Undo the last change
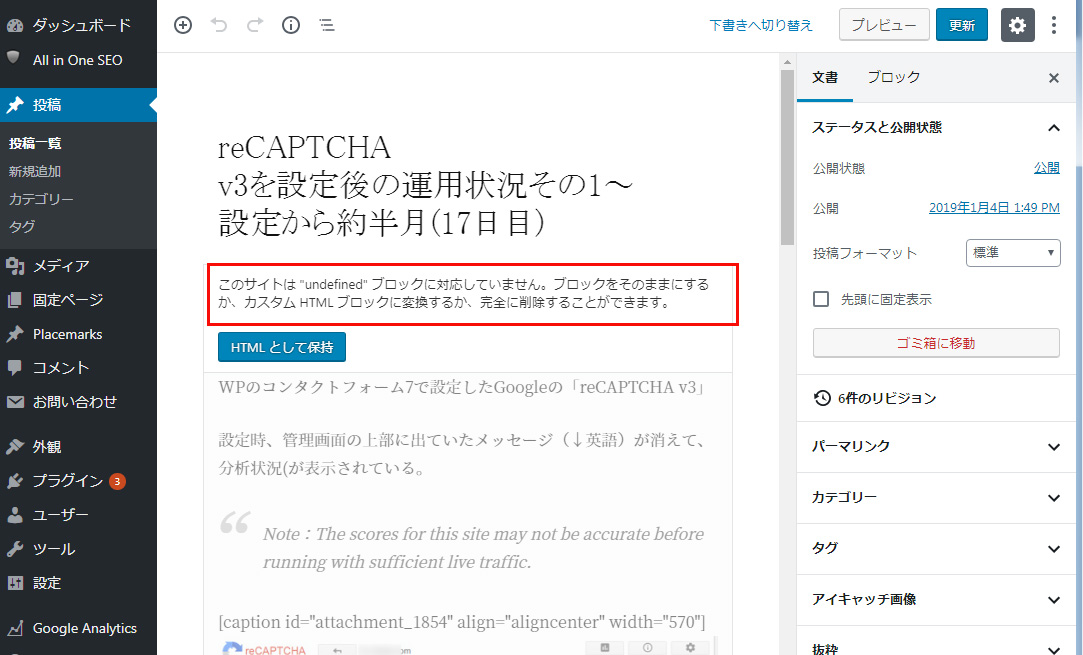 (x=219, y=26)
